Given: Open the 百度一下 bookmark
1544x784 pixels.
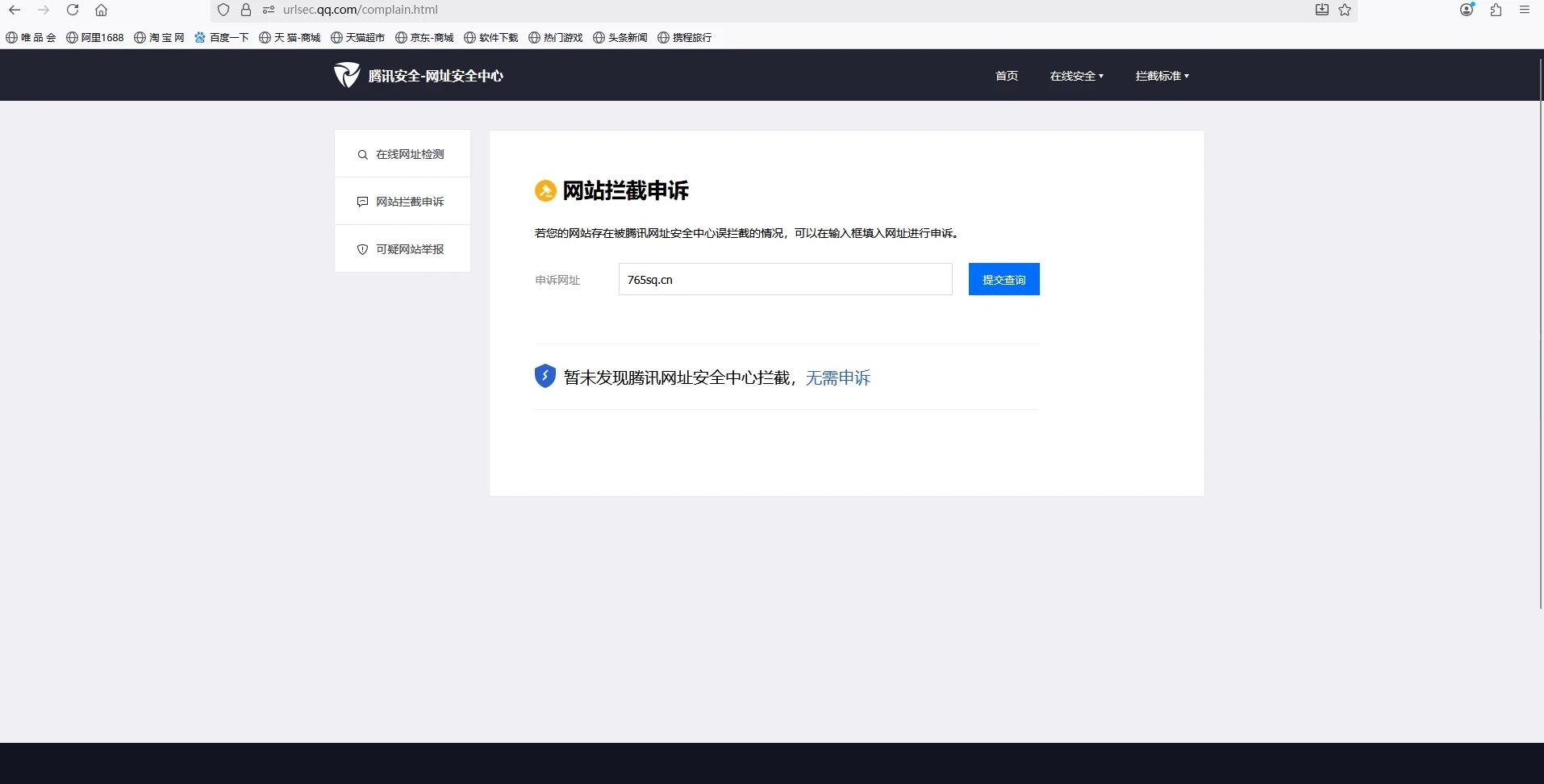Looking at the screenshot, I should [222, 37].
